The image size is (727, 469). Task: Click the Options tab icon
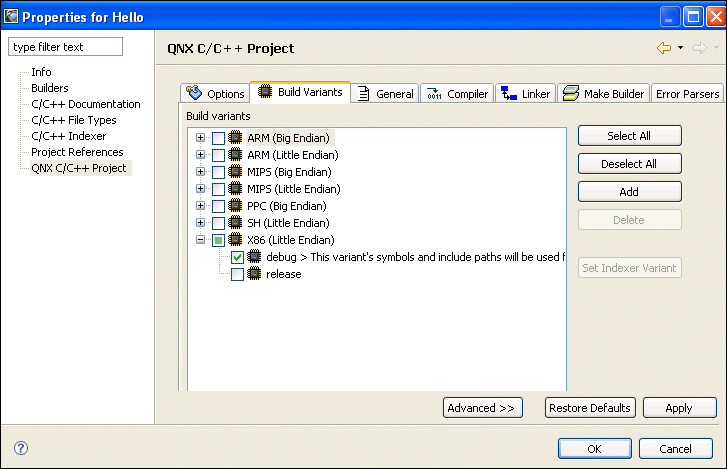coord(195,93)
